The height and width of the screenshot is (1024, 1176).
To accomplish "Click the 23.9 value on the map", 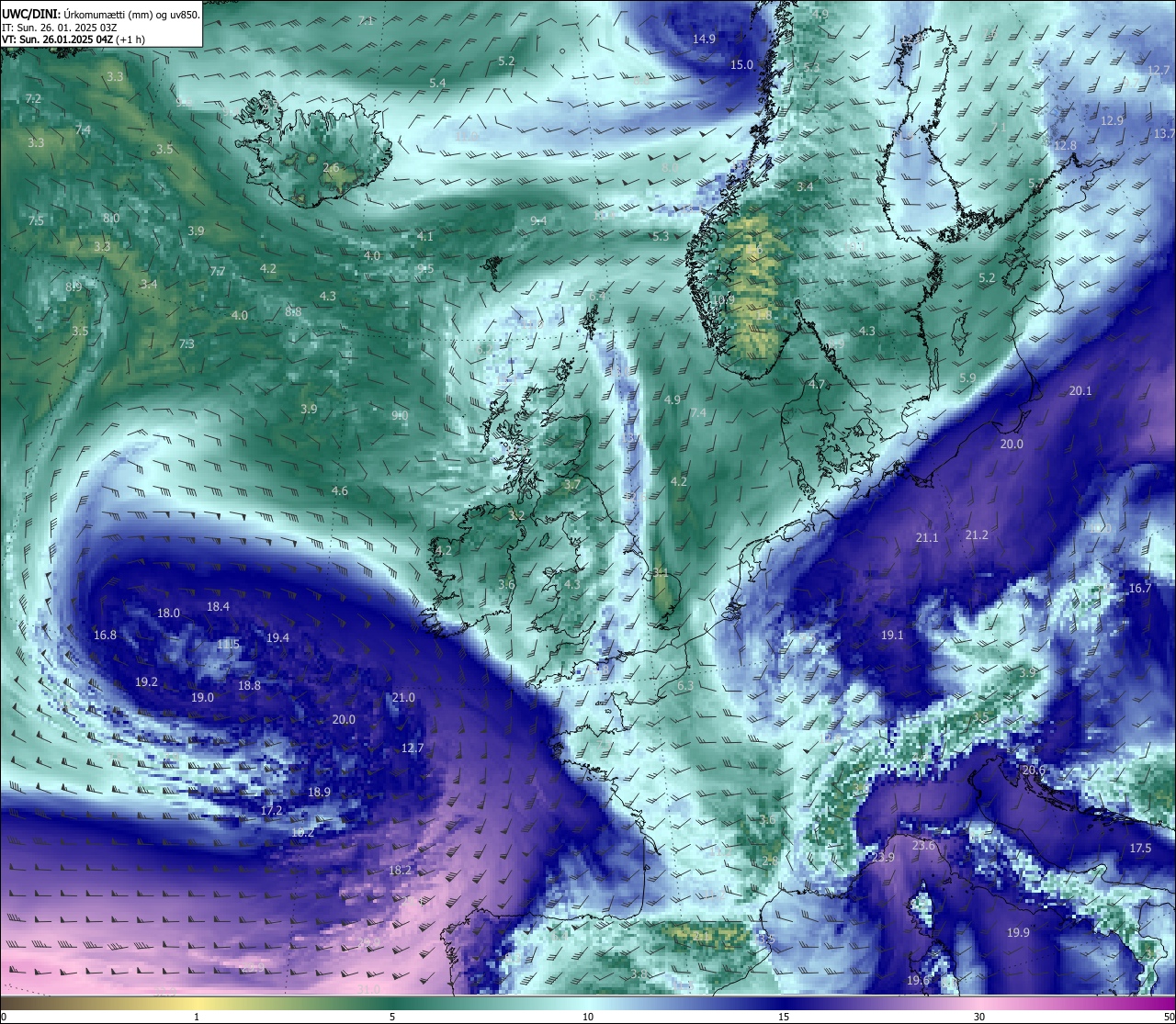I will point(883,858).
